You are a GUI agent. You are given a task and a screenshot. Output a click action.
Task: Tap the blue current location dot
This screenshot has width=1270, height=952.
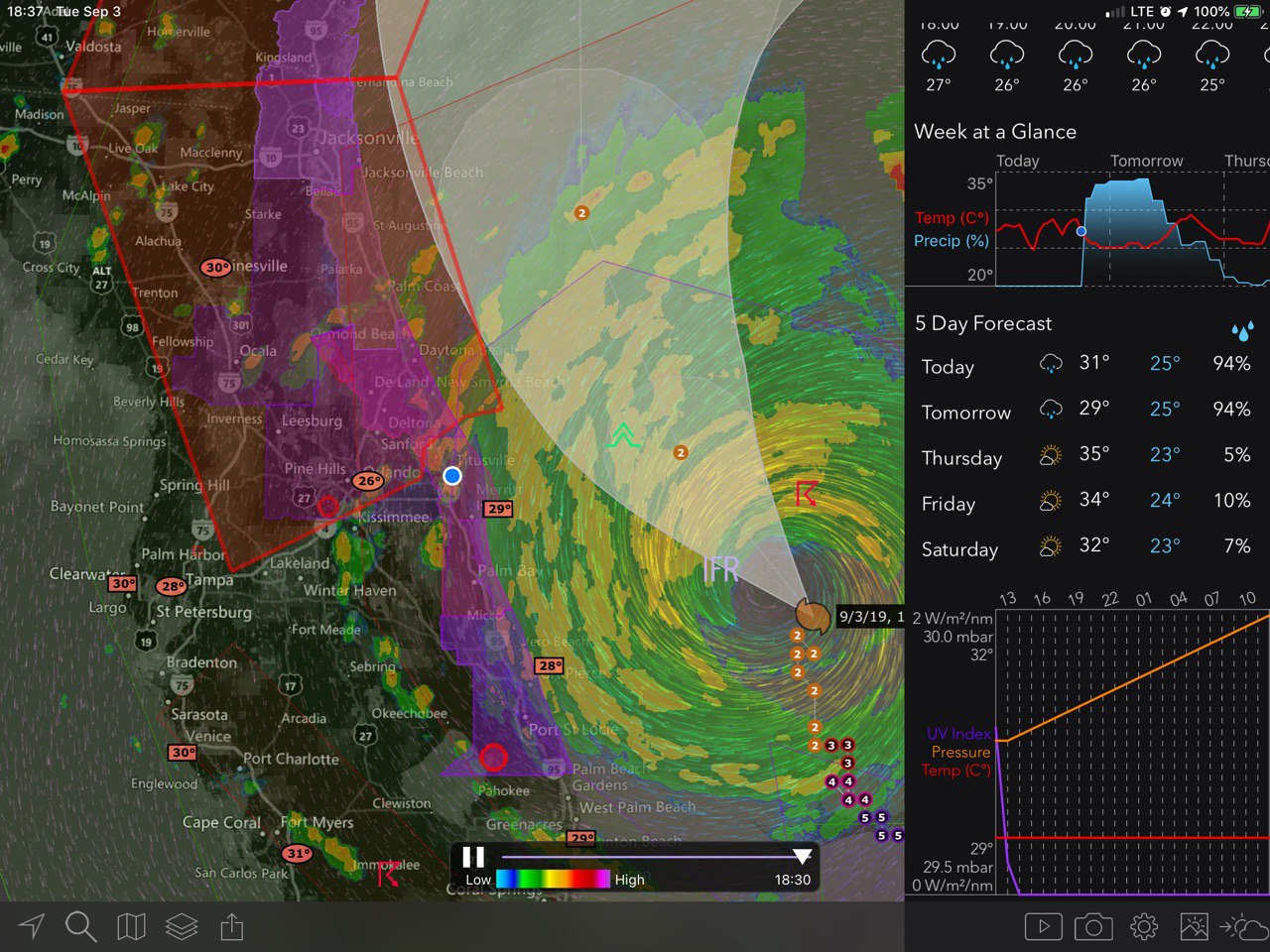(452, 476)
